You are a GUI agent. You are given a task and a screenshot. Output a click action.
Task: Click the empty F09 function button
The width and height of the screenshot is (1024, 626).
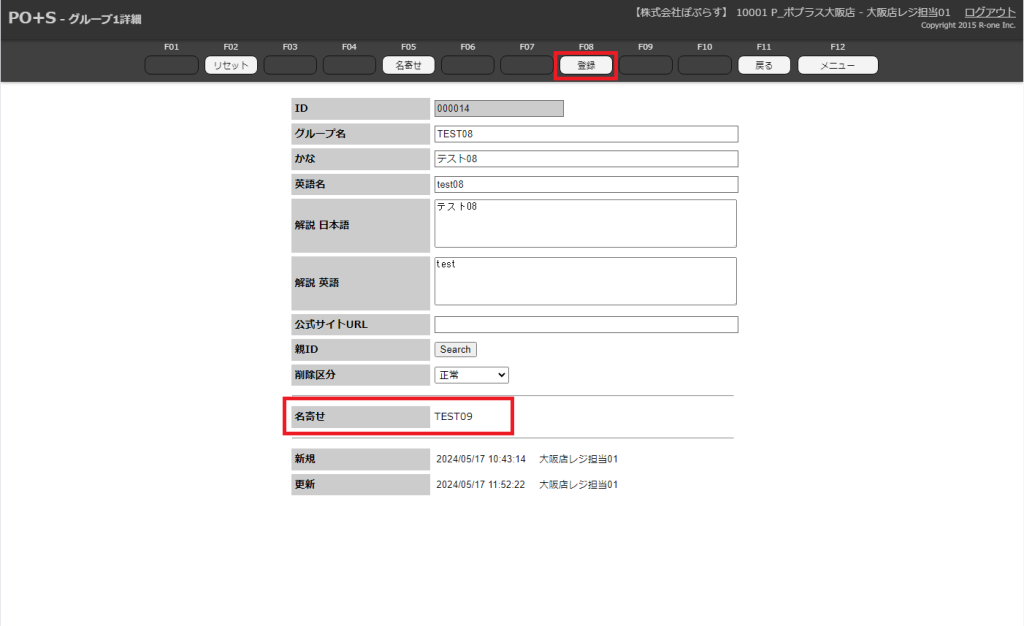click(x=645, y=65)
